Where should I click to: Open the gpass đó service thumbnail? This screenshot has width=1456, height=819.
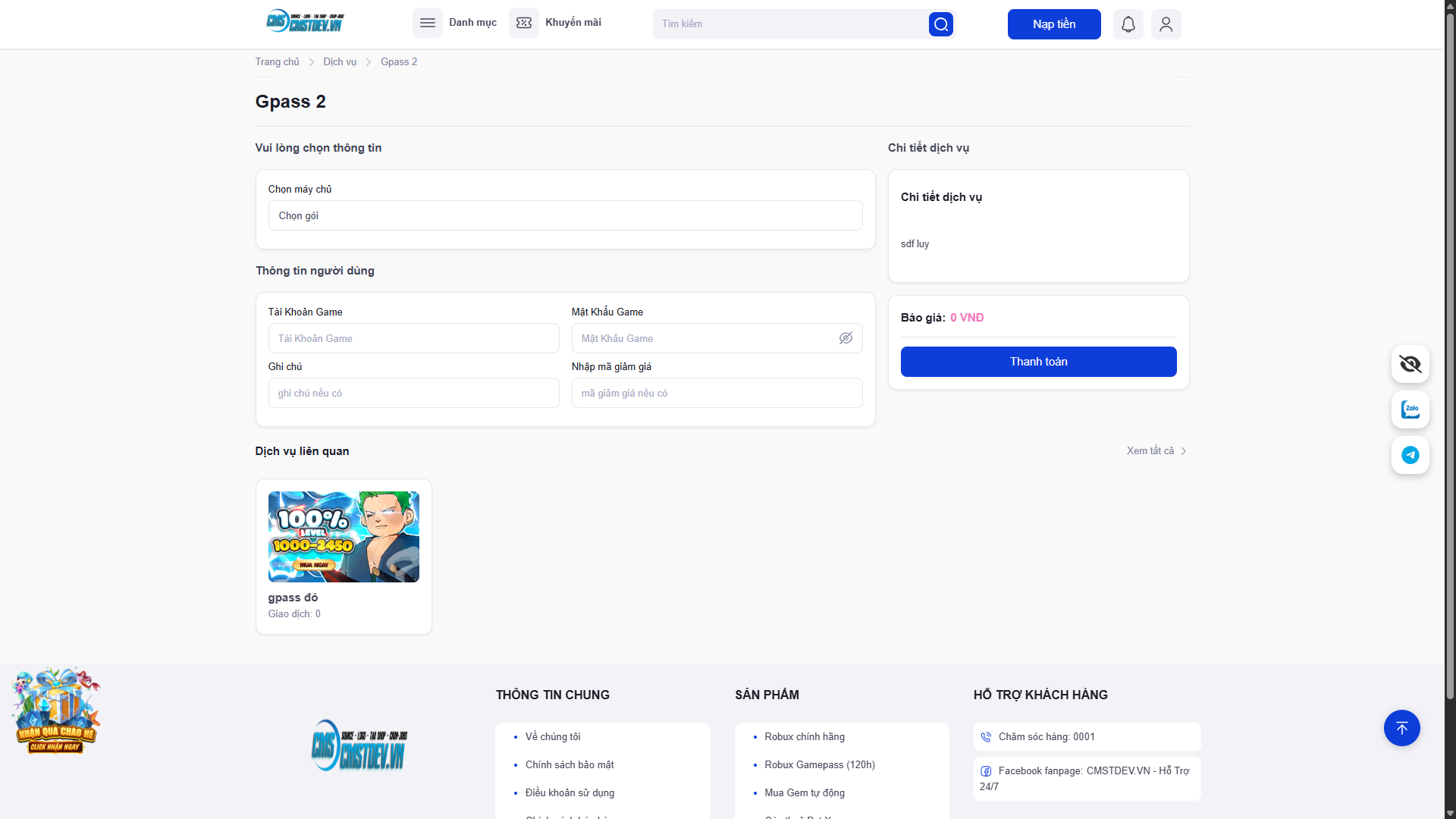click(x=344, y=537)
